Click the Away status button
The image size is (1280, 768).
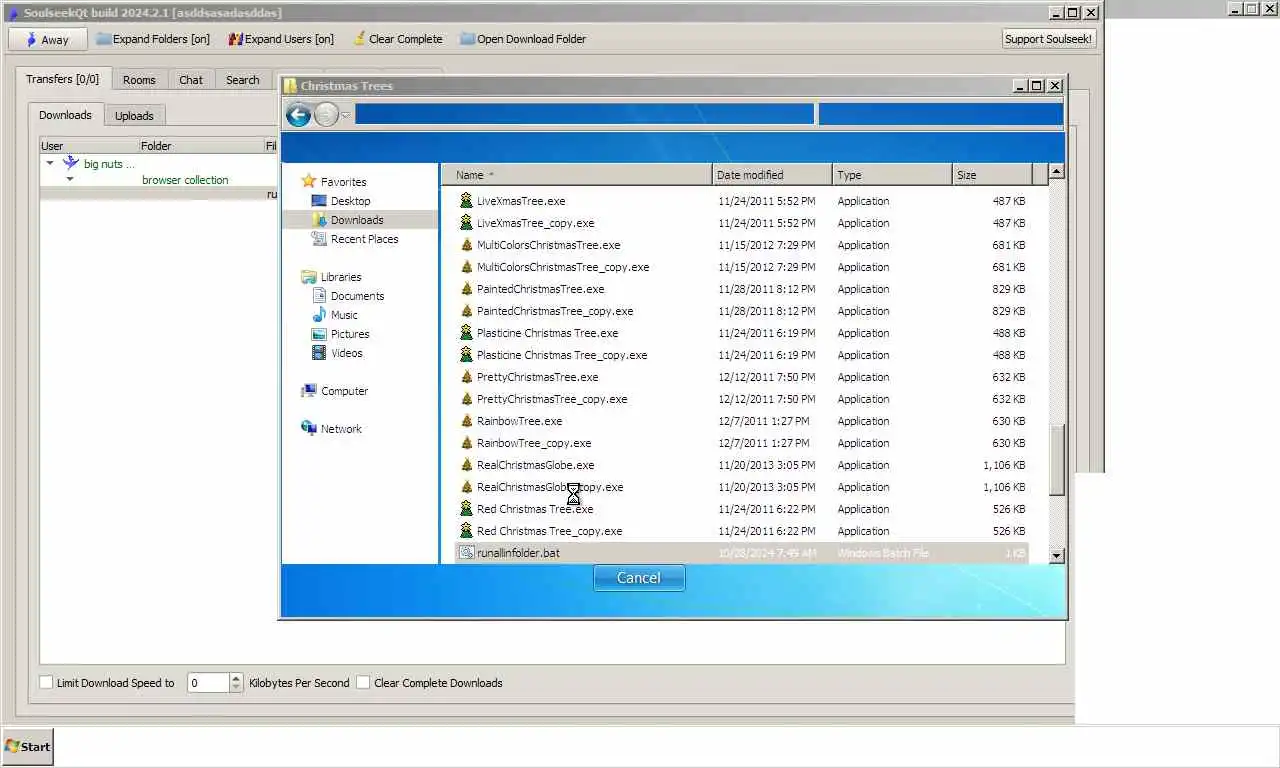pyautogui.click(x=48, y=39)
